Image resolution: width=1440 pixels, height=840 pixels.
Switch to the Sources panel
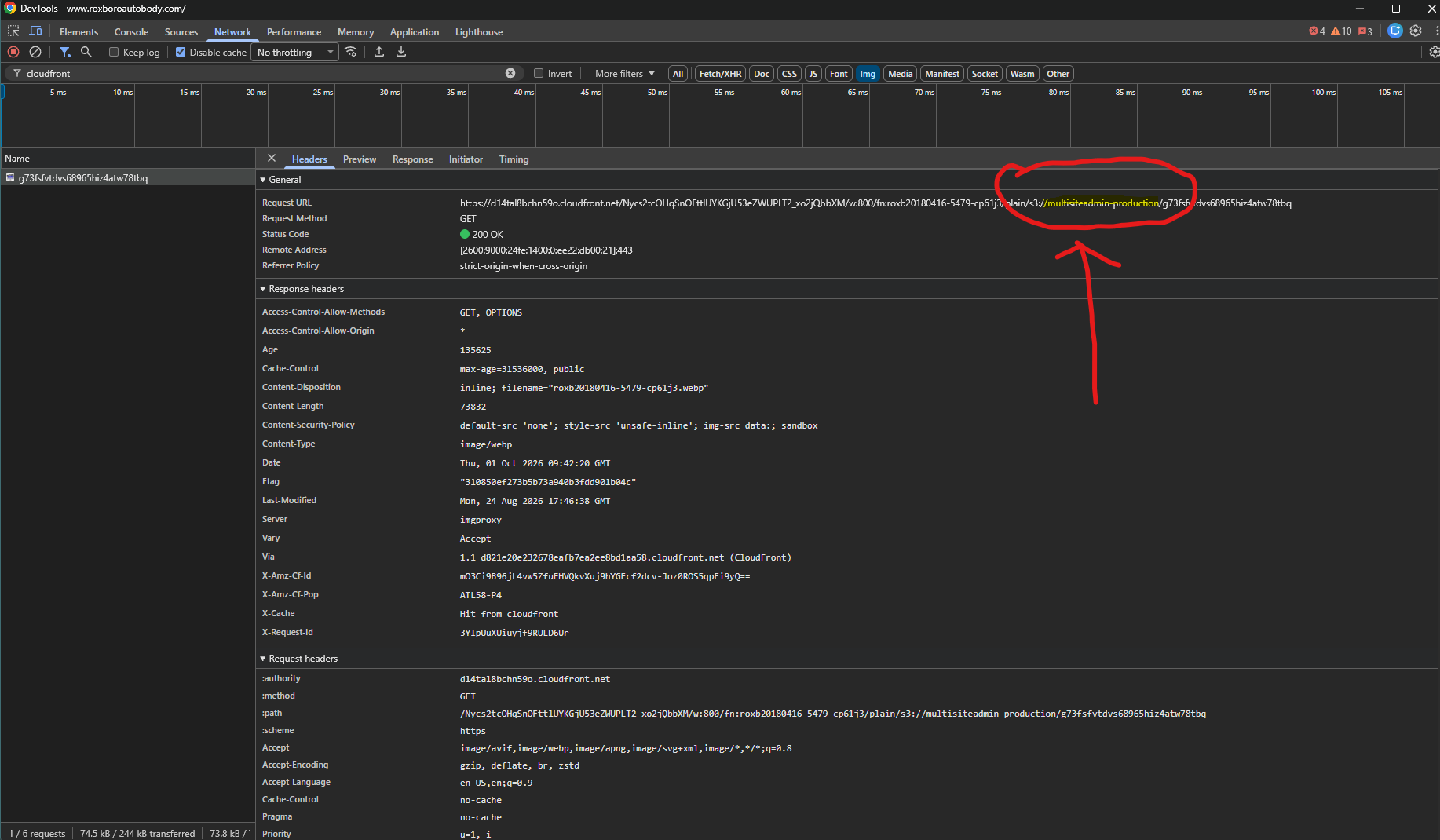tap(181, 32)
